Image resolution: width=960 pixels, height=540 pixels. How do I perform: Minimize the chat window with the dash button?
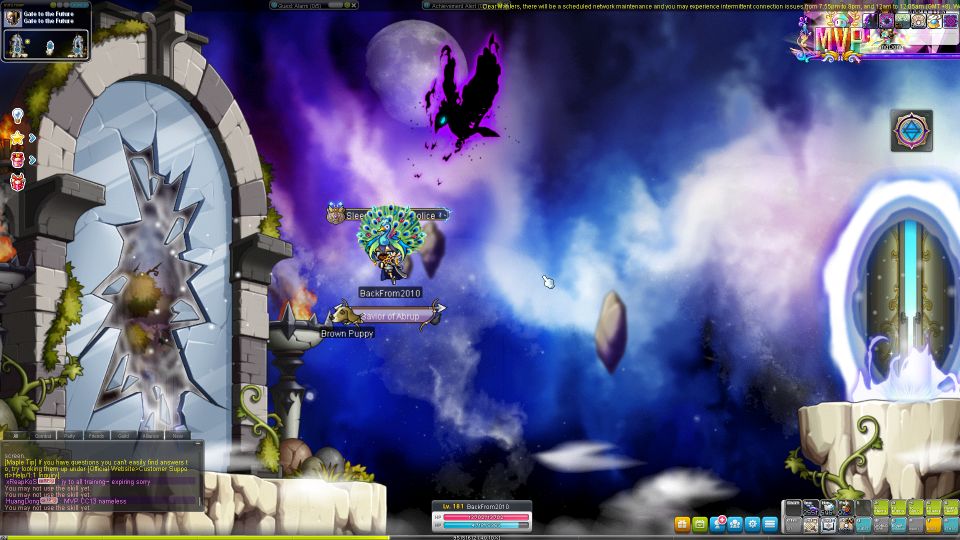coord(198,442)
